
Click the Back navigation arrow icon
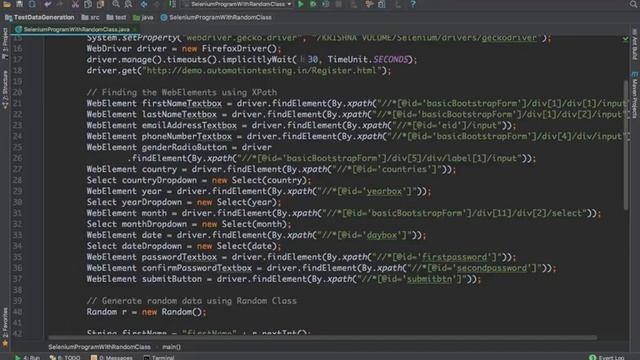pyautogui.click(x=144, y=4)
